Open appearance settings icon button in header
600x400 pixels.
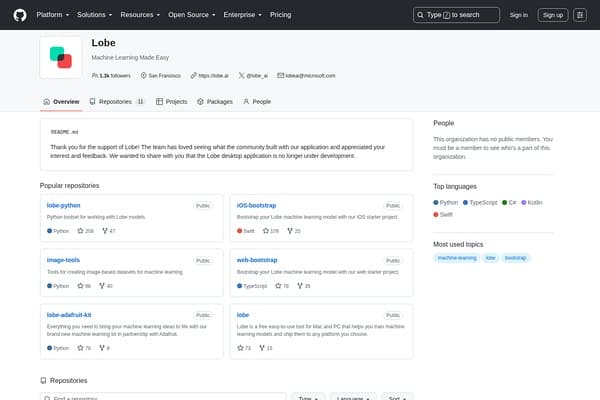pos(580,15)
